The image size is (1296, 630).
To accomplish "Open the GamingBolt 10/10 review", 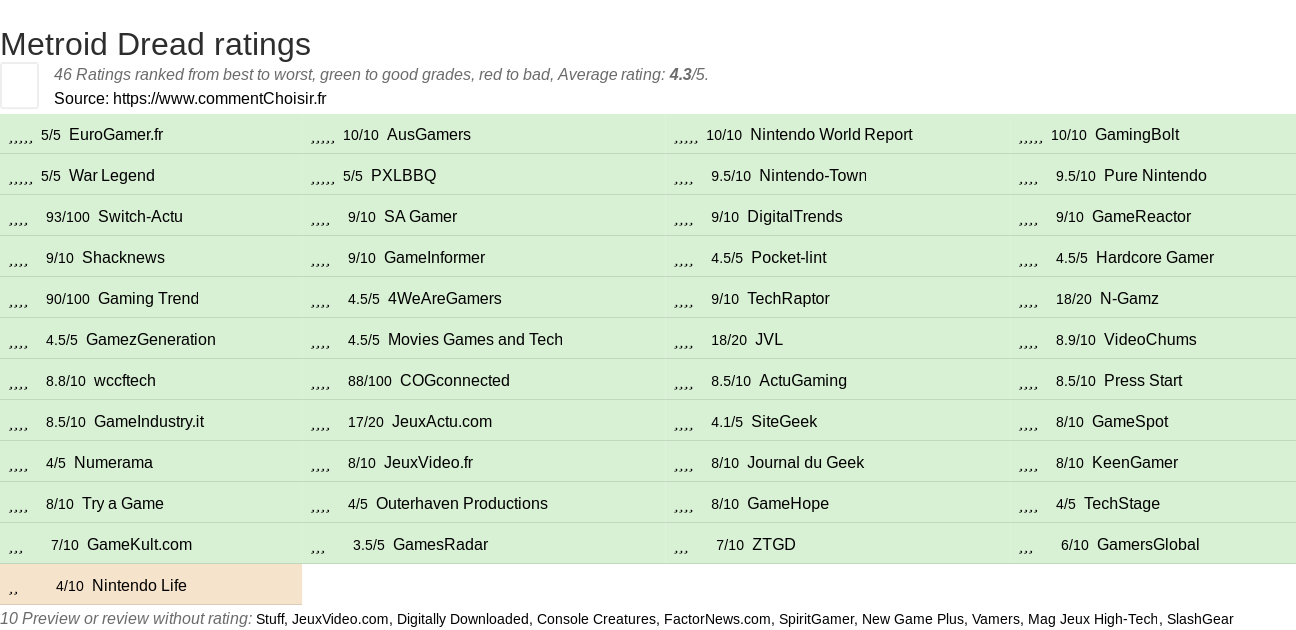I will 1136,135.
